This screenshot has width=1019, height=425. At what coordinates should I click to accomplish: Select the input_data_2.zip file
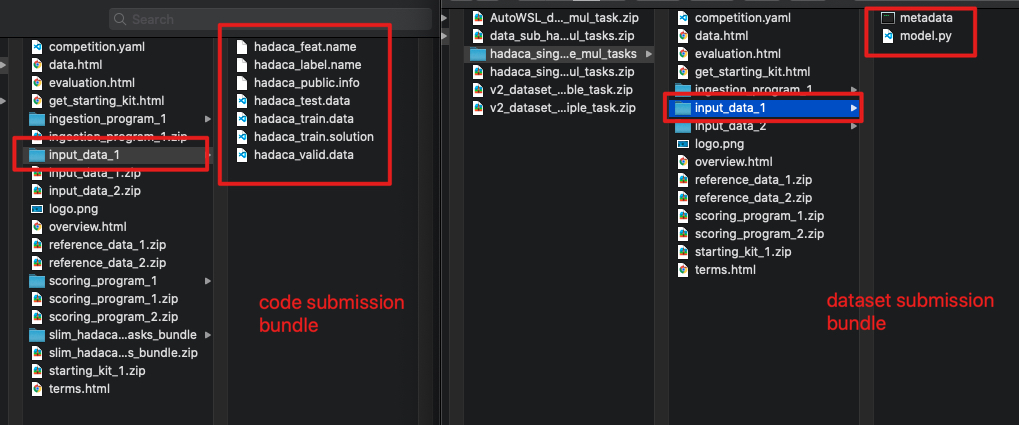[94, 191]
